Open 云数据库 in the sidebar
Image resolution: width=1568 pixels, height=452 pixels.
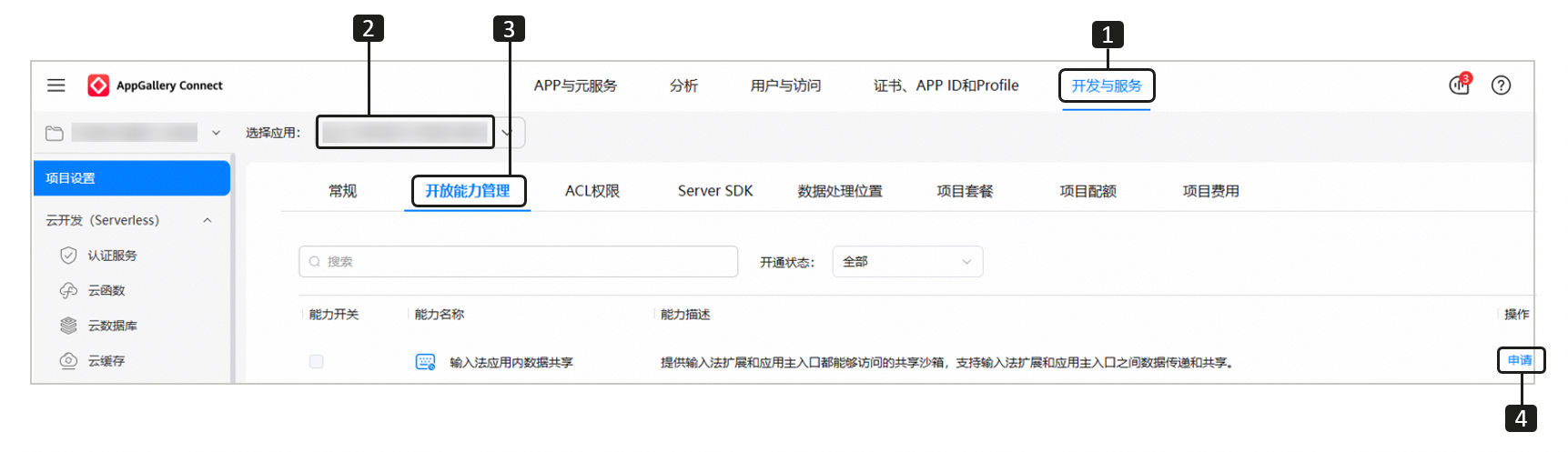coord(113,326)
